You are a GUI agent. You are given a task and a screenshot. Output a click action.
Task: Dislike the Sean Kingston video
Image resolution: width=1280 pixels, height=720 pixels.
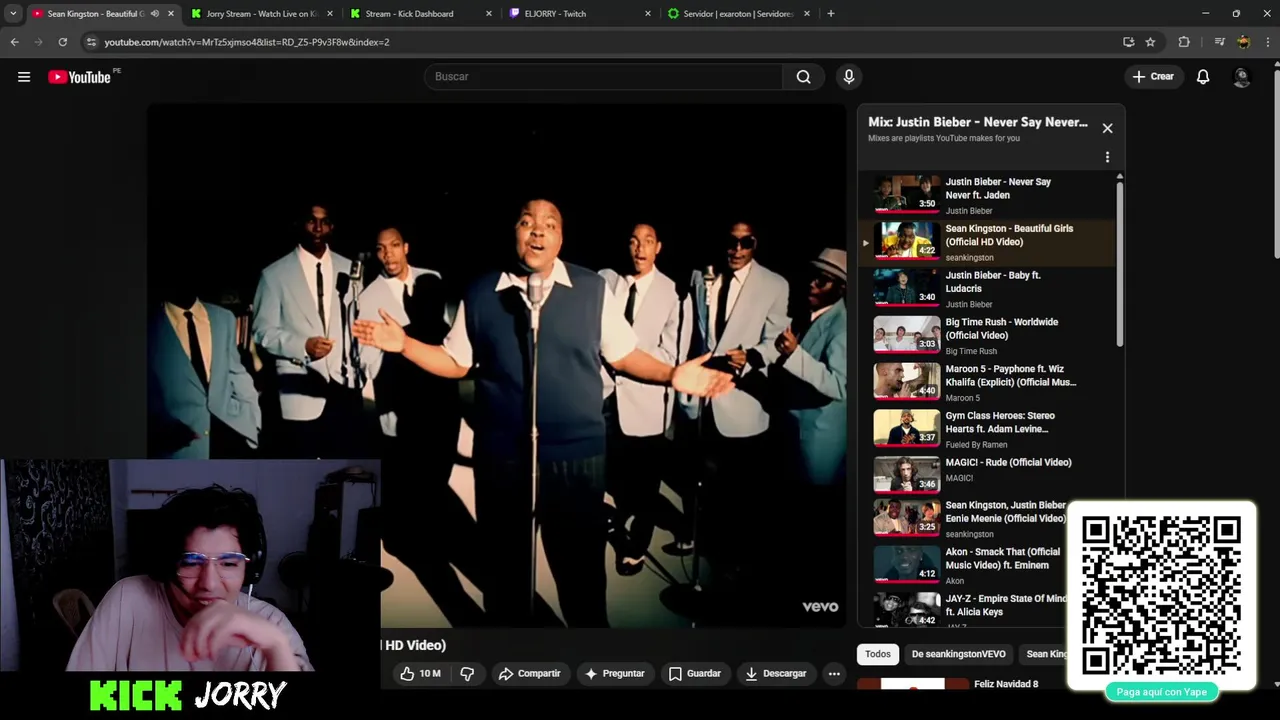point(467,674)
